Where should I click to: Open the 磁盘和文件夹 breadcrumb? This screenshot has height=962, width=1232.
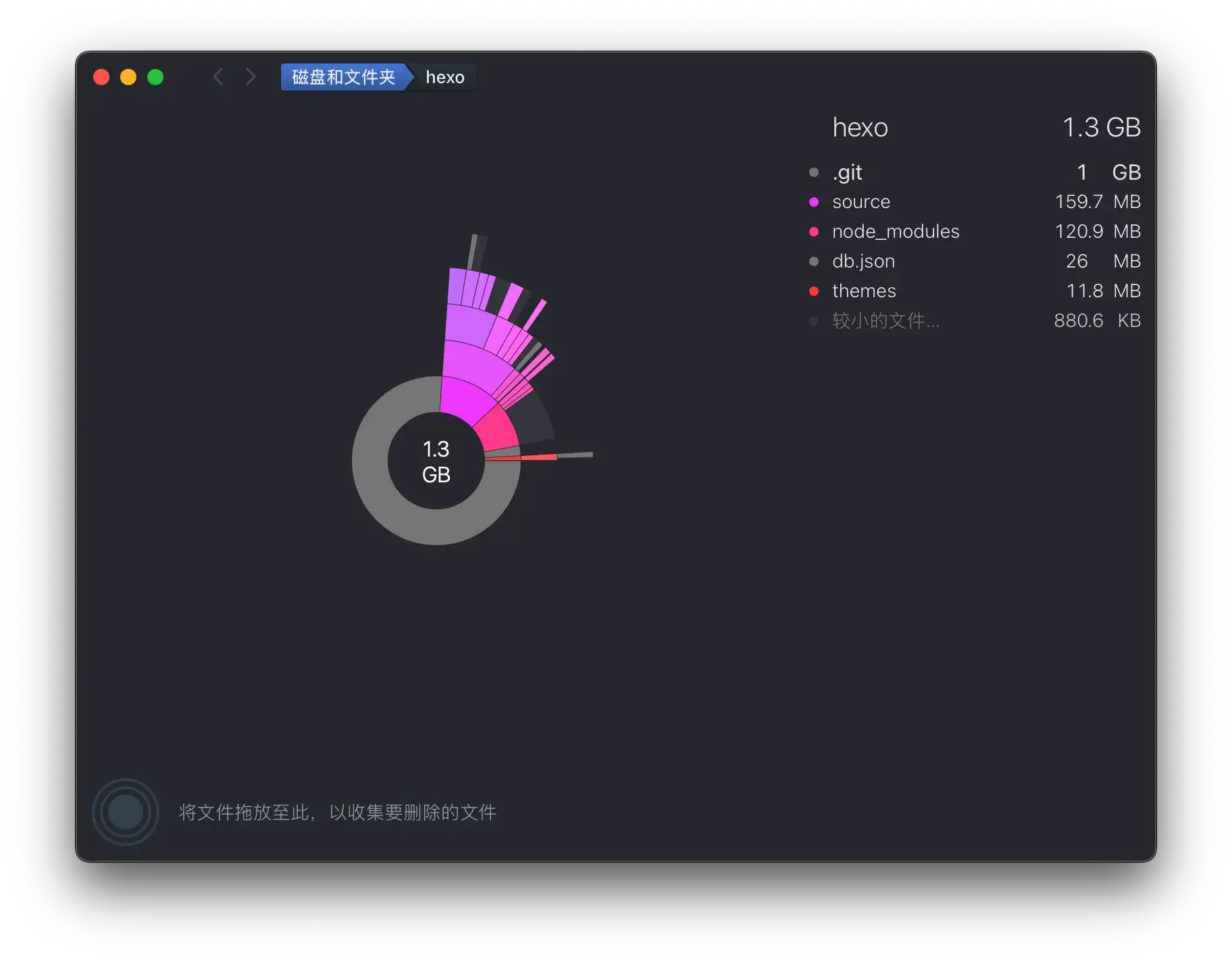(x=343, y=77)
